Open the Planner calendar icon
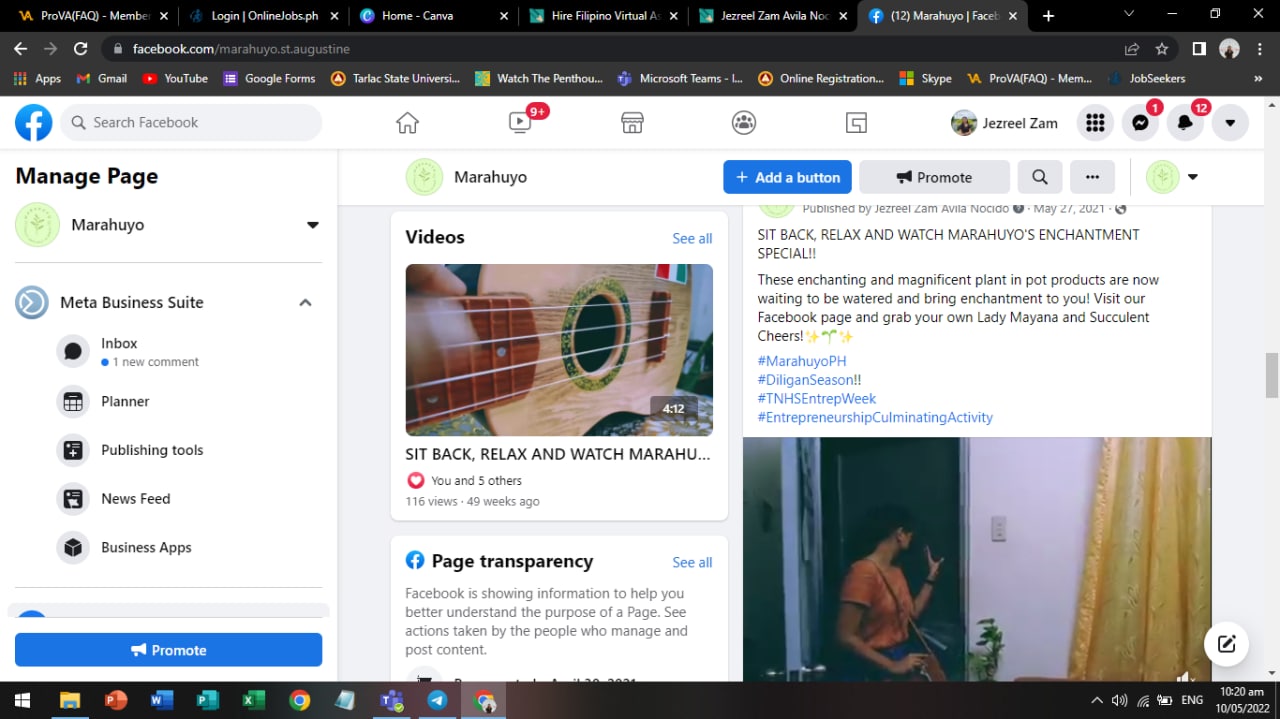 (x=73, y=401)
